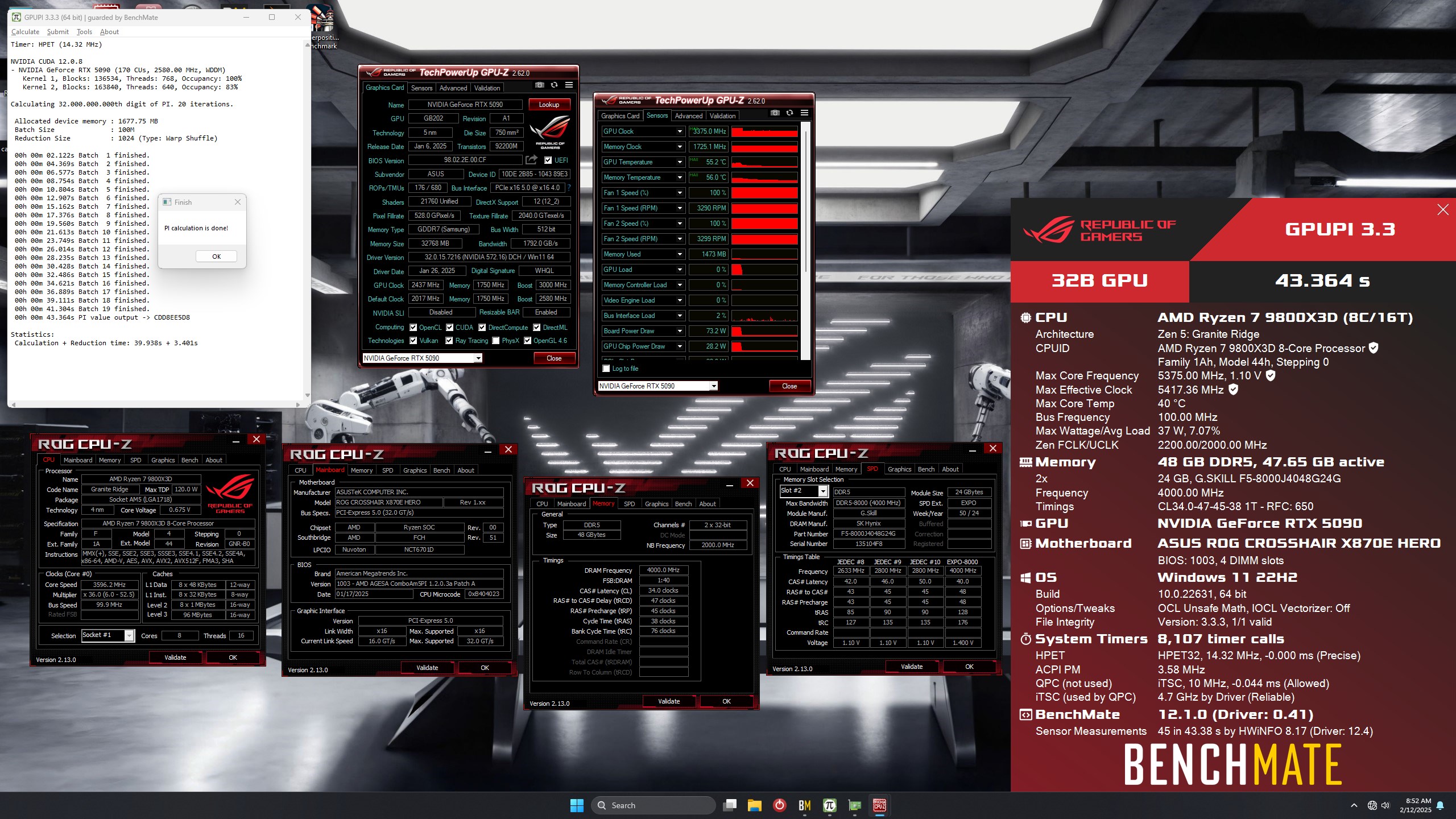The image size is (1456, 819).
Task: Click the BIOS share/export icon in GPU-Z
Action: pyautogui.click(x=531, y=160)
